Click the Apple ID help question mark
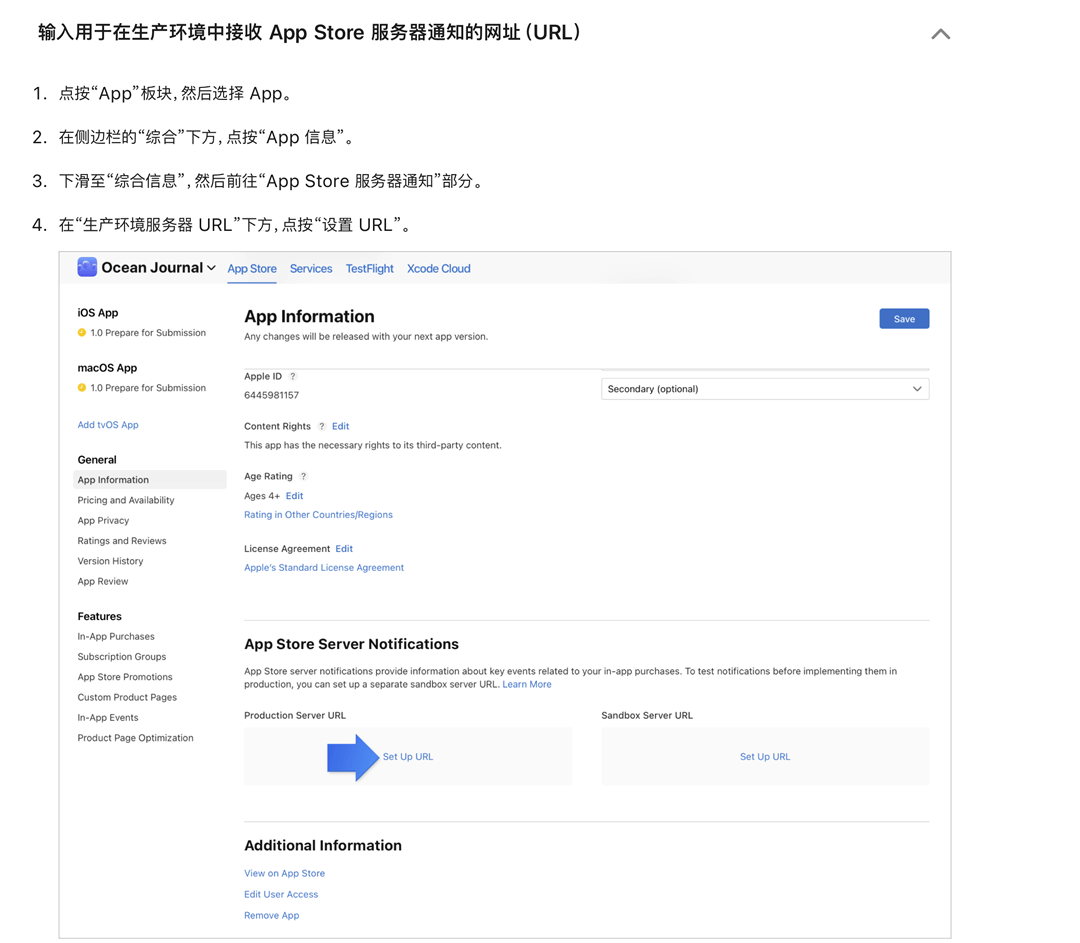Image resolution: width=1080 pixels, height=943 pixels. tap(293, 377)
